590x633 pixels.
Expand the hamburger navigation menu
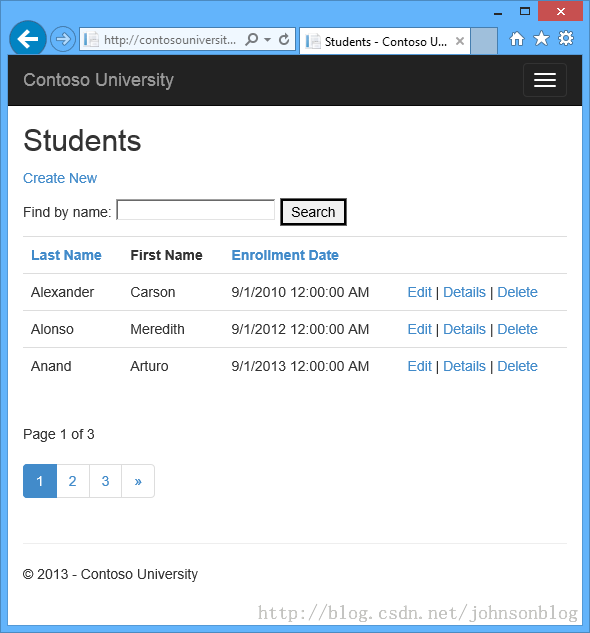point(545,80)
